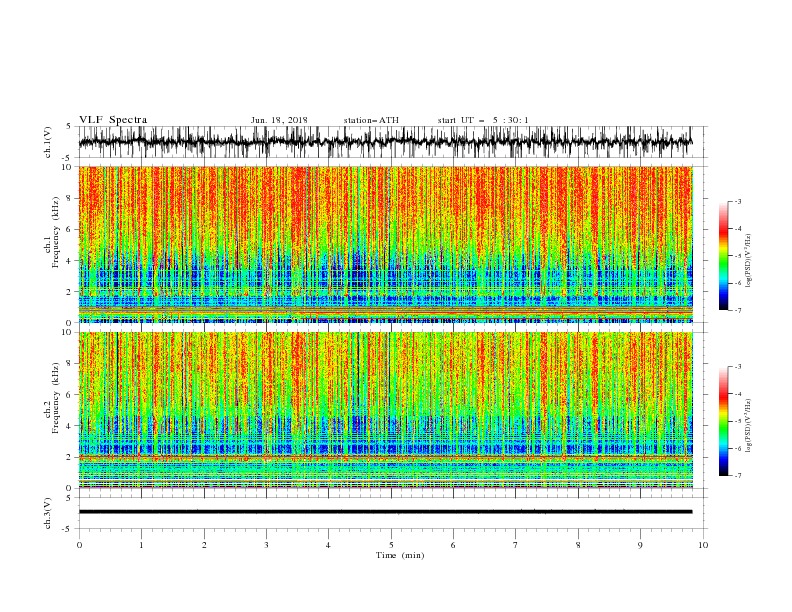Click the time axis tick label "9"
Viewport: 792px width, 612px height.
click(640, 545)
